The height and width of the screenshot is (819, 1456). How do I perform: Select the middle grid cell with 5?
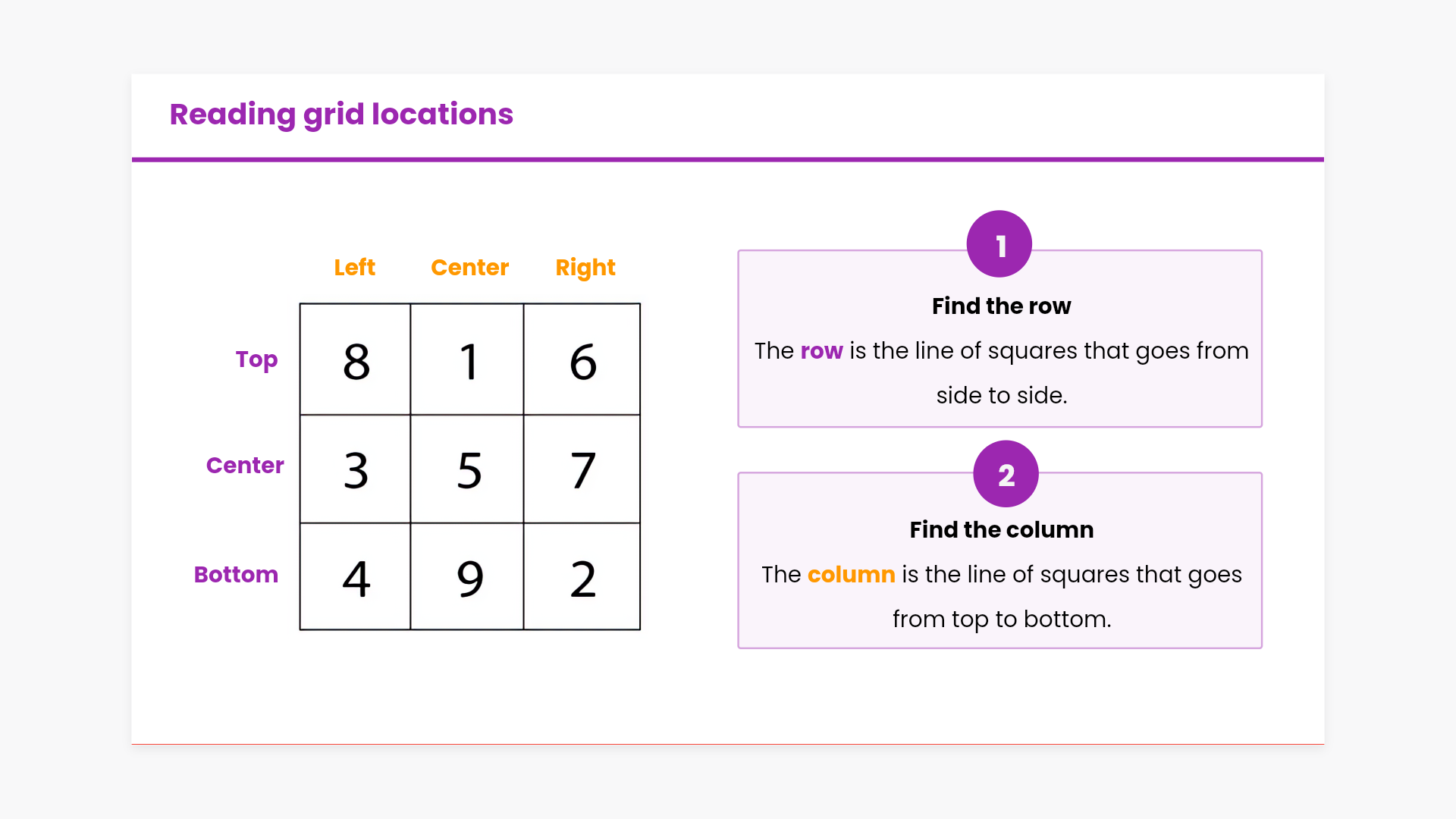(467, 469)
